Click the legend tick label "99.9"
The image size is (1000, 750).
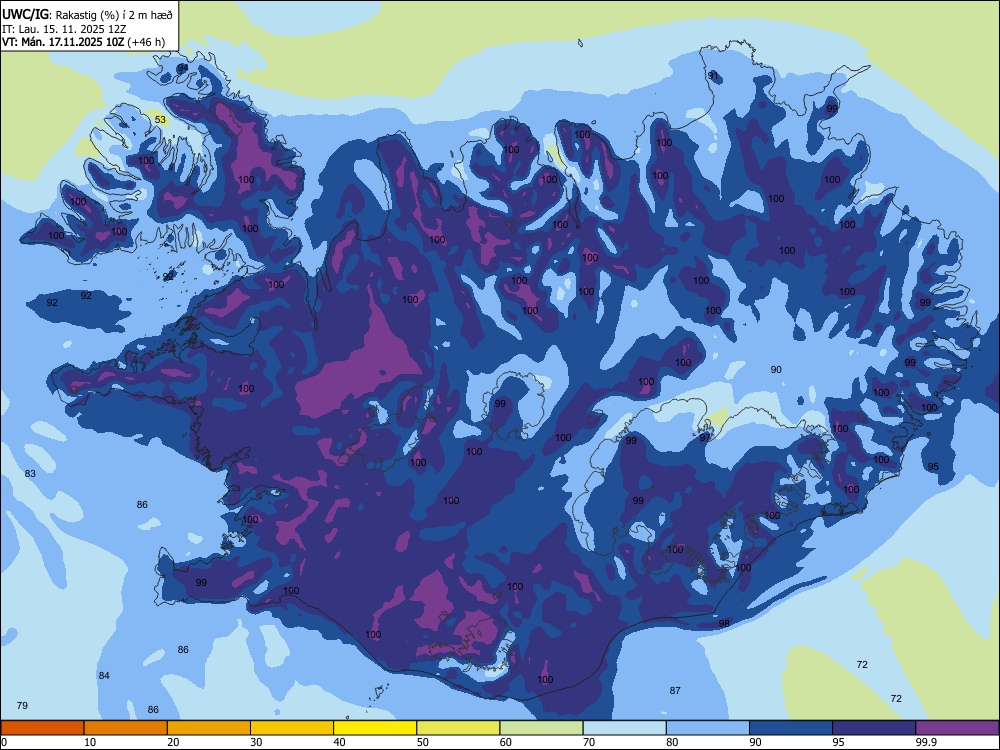(925, 742)
